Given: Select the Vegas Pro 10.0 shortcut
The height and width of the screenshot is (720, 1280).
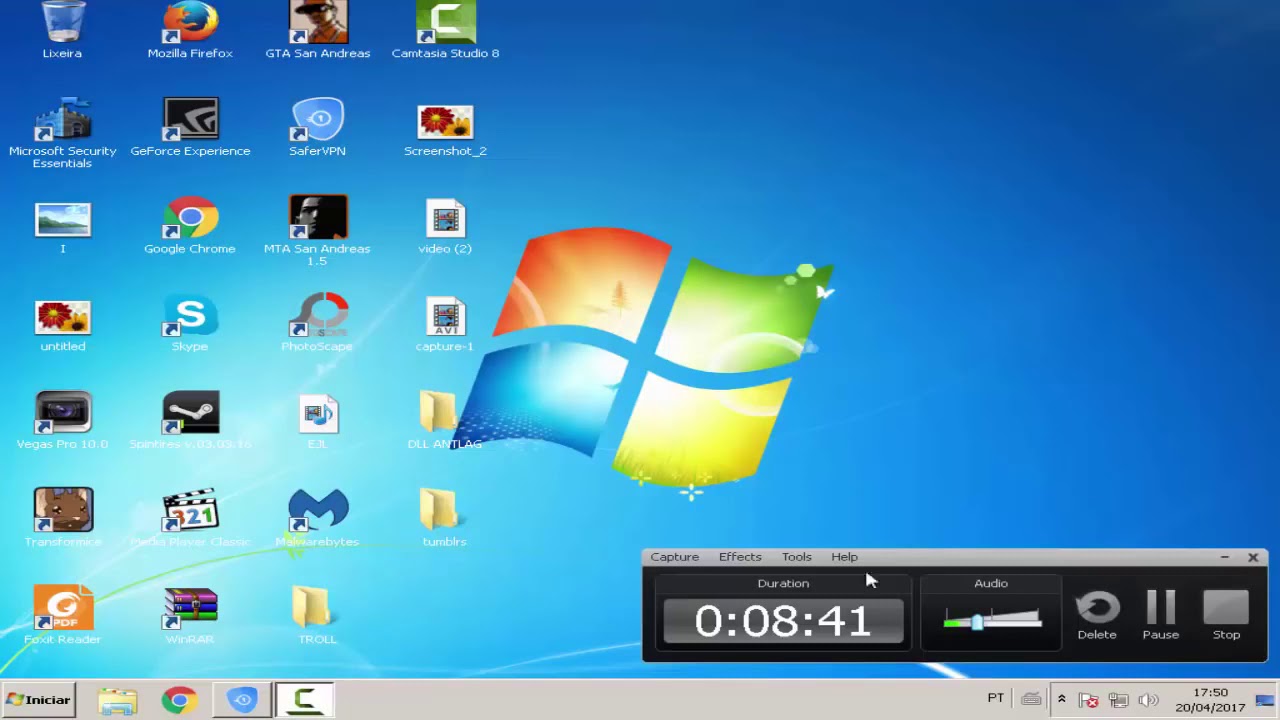Looking at the screenshot, I should point(62,420).
